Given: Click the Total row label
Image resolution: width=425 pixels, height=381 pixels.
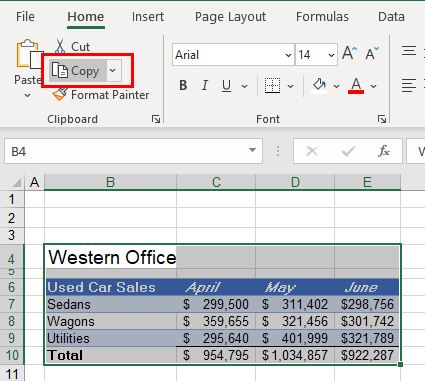Looking at the screenshot, I should click(111, 355).
